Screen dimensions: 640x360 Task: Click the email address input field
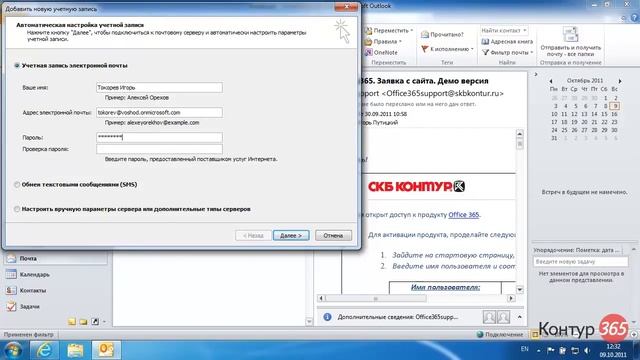coord(159,112)
